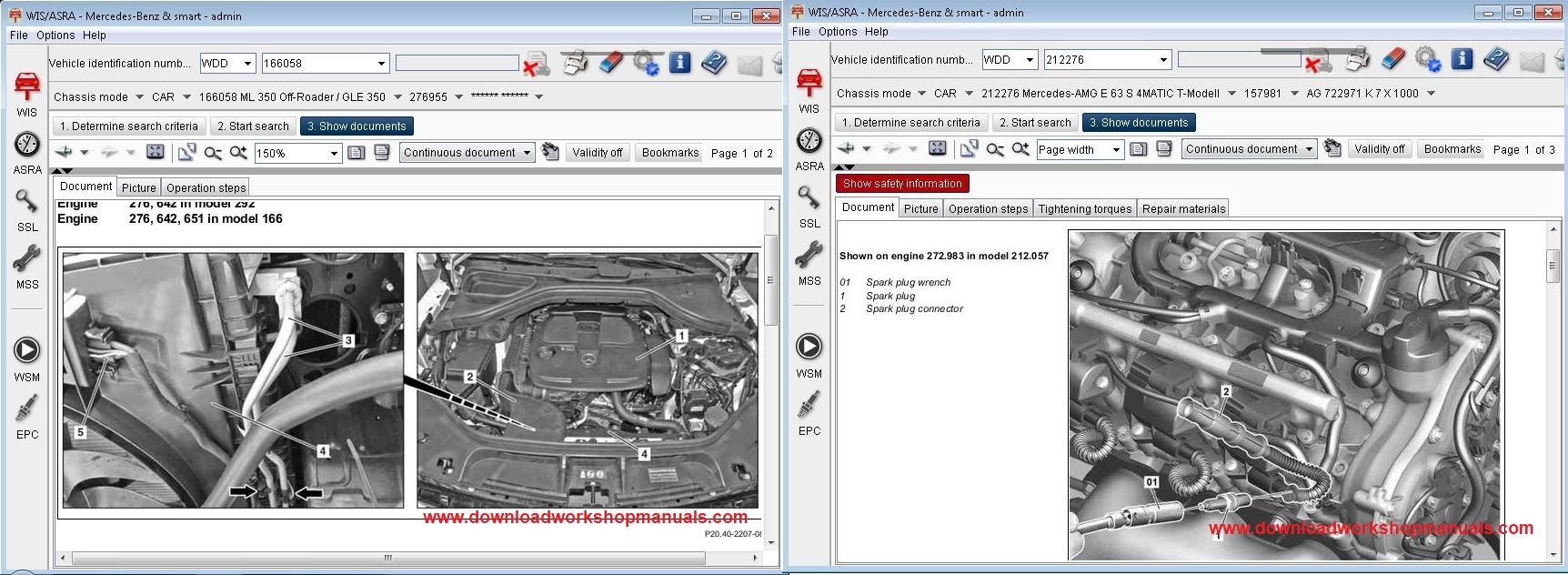
Task: Open ASRA clock icon in right window
Action: pos(809,141)
